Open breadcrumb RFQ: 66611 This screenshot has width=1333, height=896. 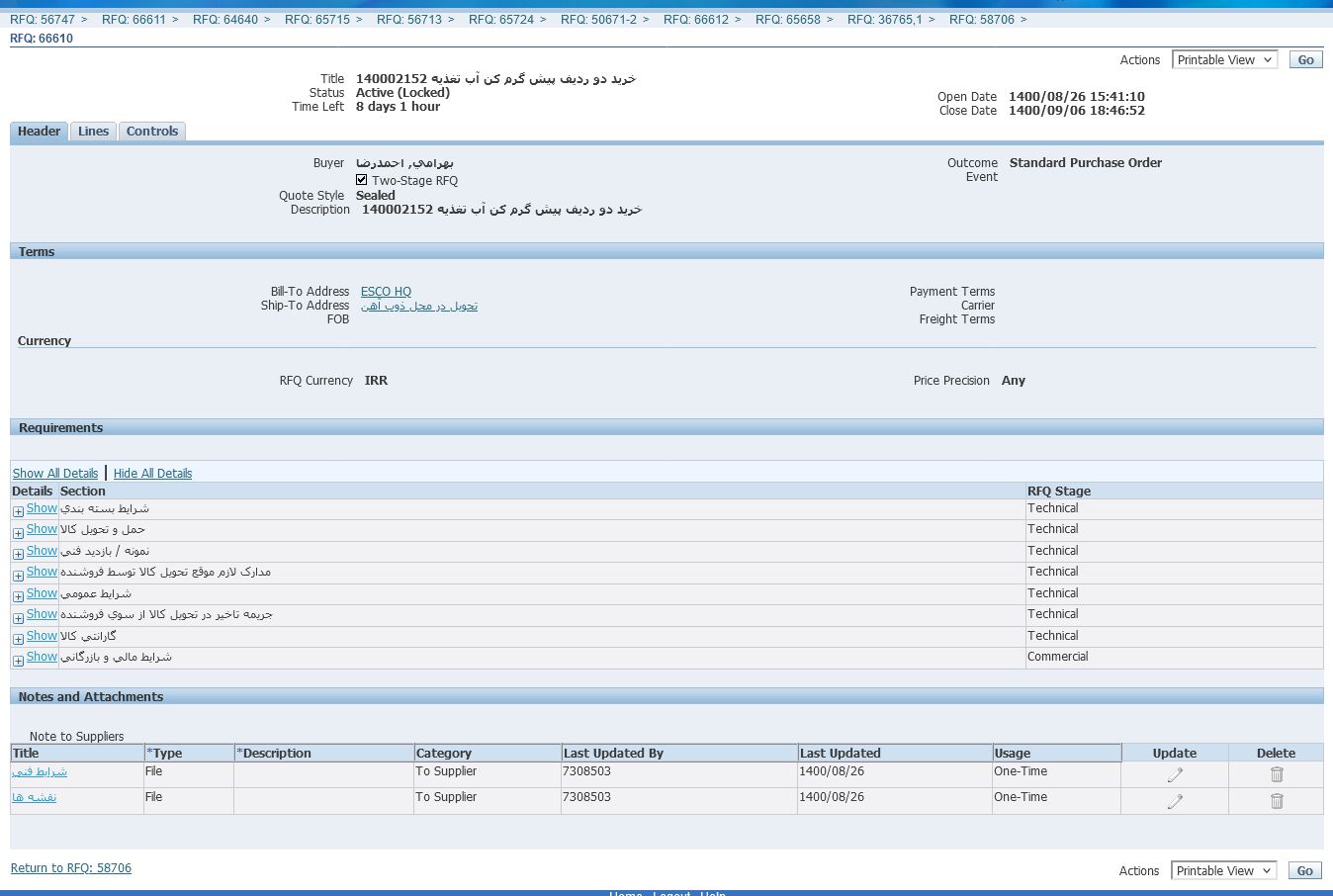[133, 20]
